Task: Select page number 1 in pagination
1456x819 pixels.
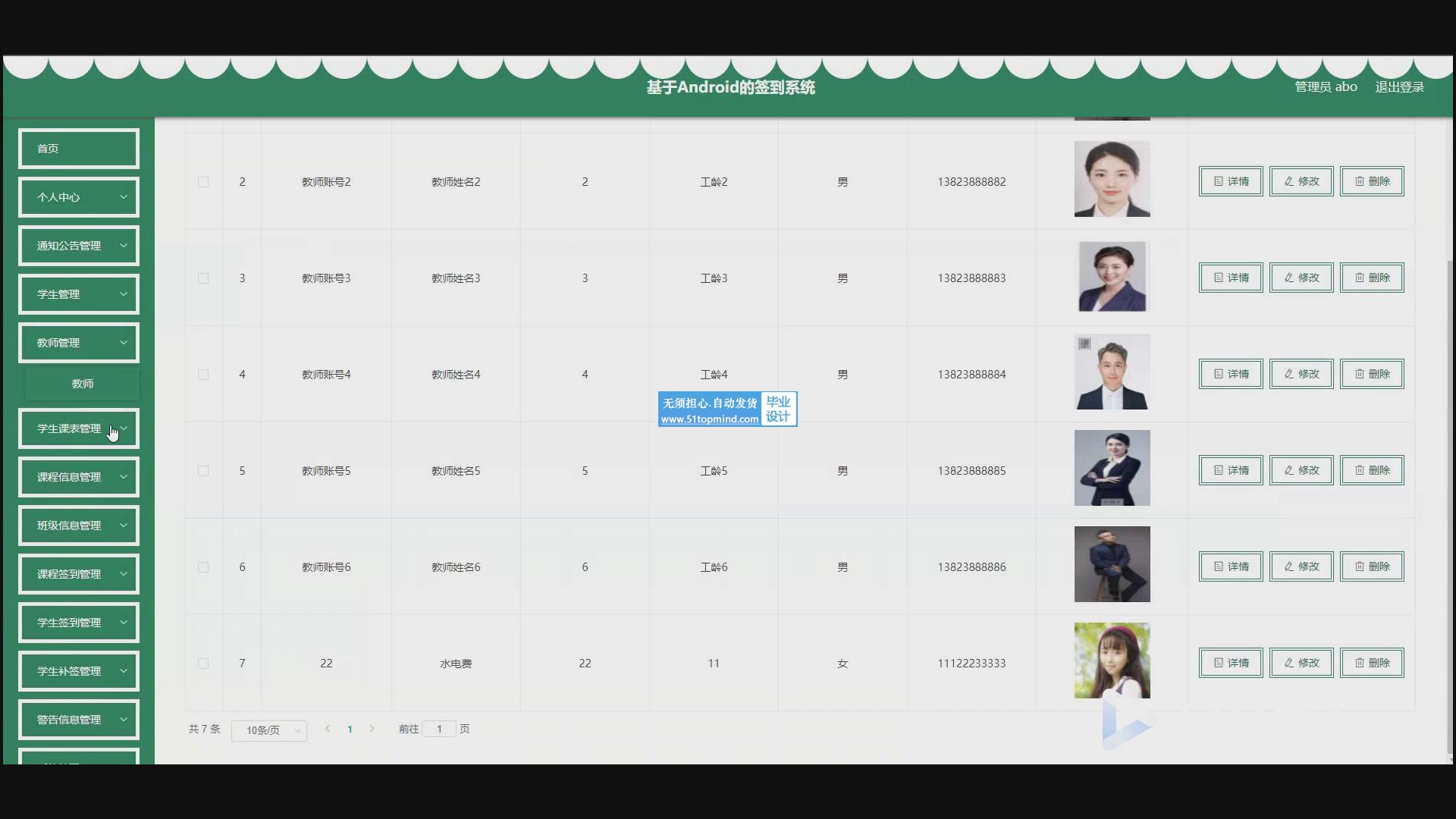Action: pyautogui.click(x=350, y=730)
